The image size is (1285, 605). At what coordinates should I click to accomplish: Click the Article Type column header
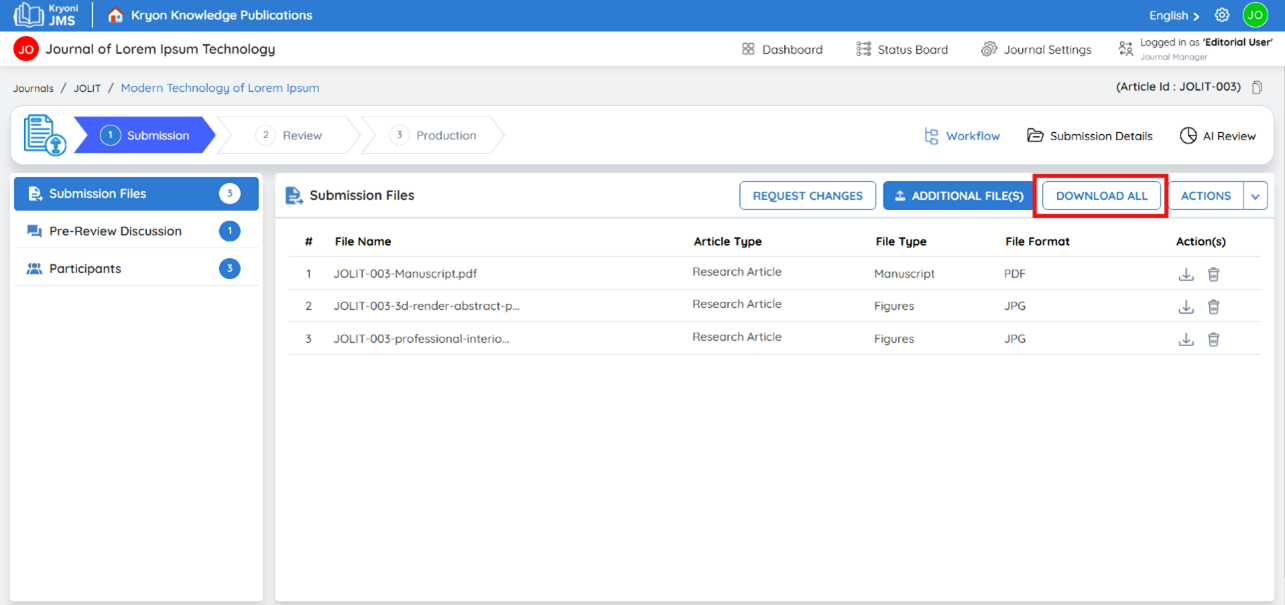(728, 241)
